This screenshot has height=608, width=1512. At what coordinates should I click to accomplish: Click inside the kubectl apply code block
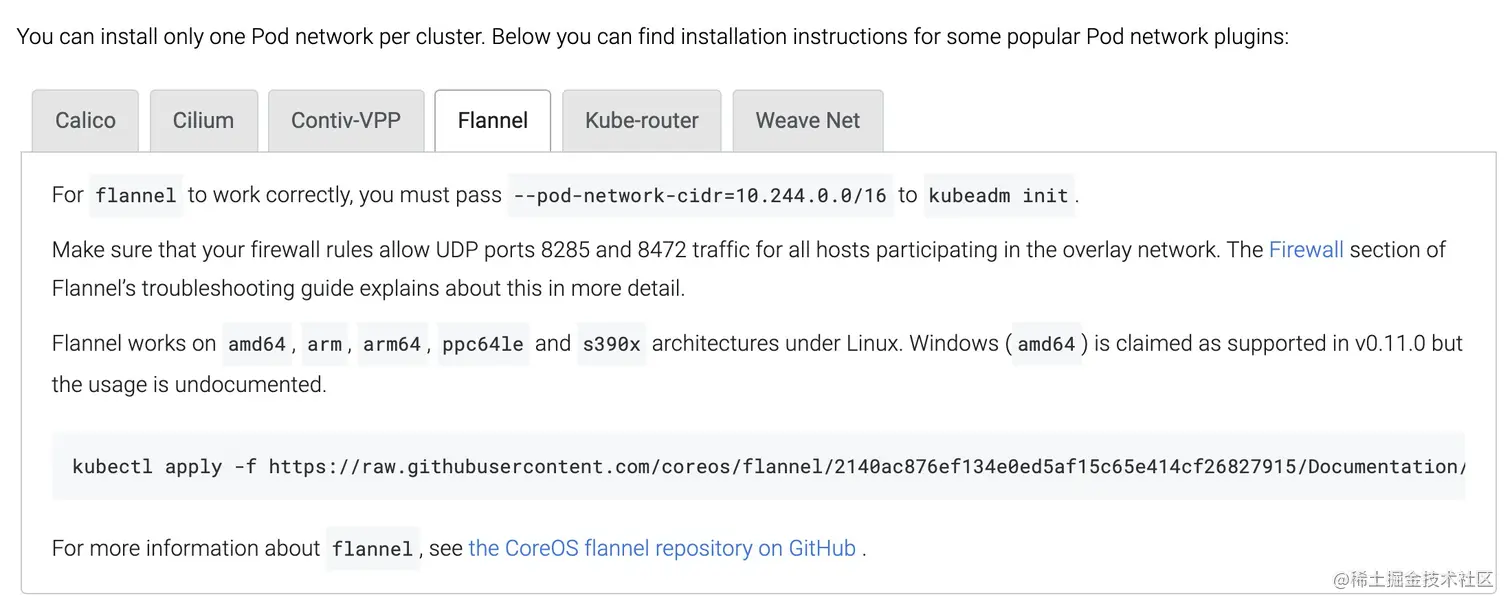[758, 466]
